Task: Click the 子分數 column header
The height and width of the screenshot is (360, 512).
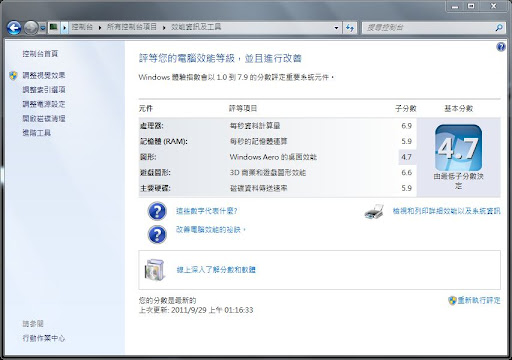Action: pos(406,108)
